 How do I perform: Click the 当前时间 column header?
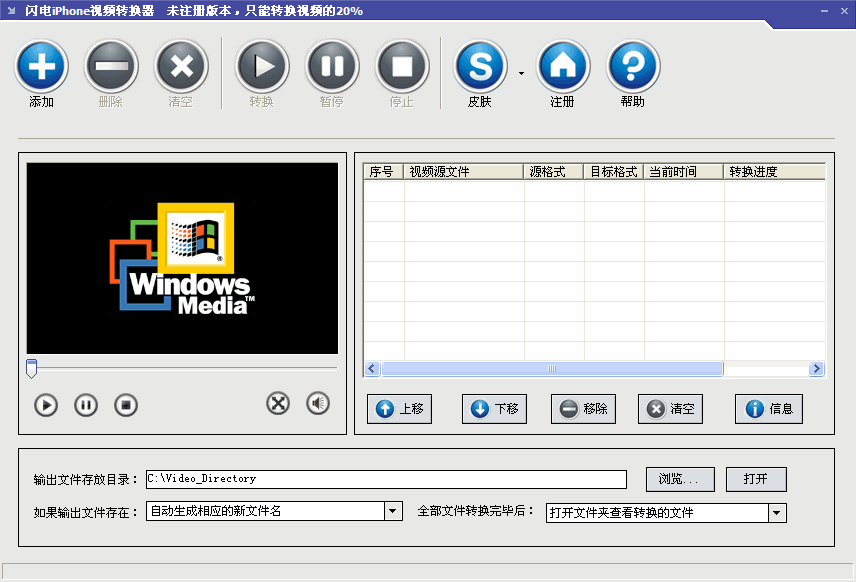coord(683,172)
